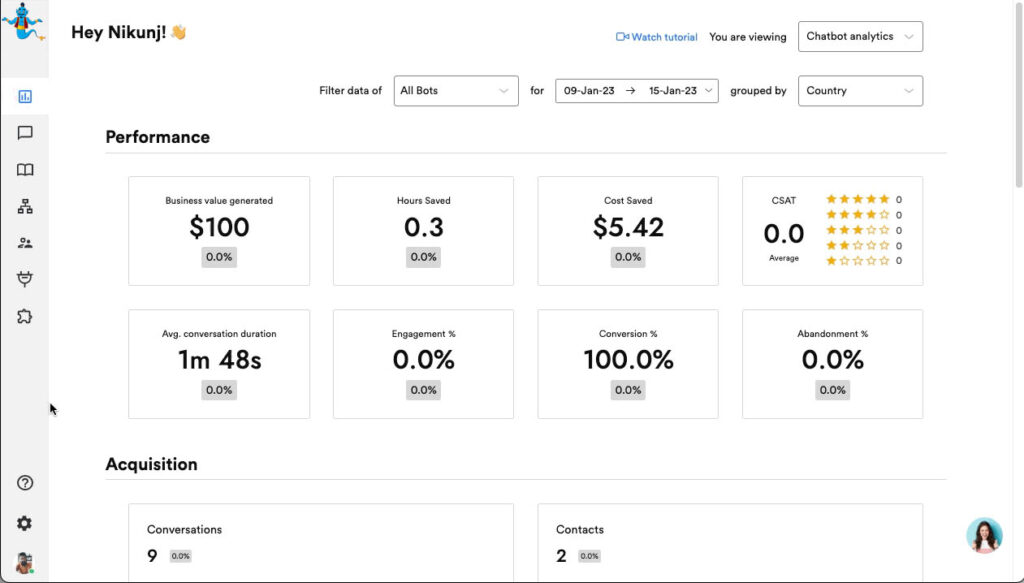Click the plug integrations sidebar icon
This screenshot has height=583, width=1024.
(x=25, y=279)
